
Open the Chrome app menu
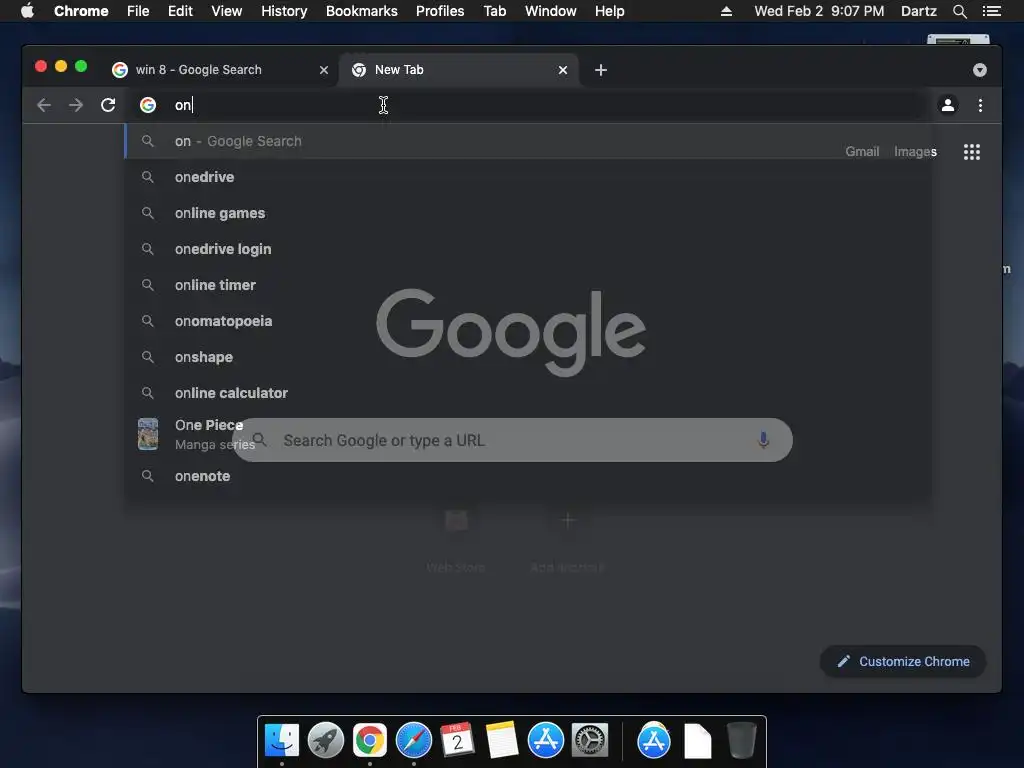81,11
